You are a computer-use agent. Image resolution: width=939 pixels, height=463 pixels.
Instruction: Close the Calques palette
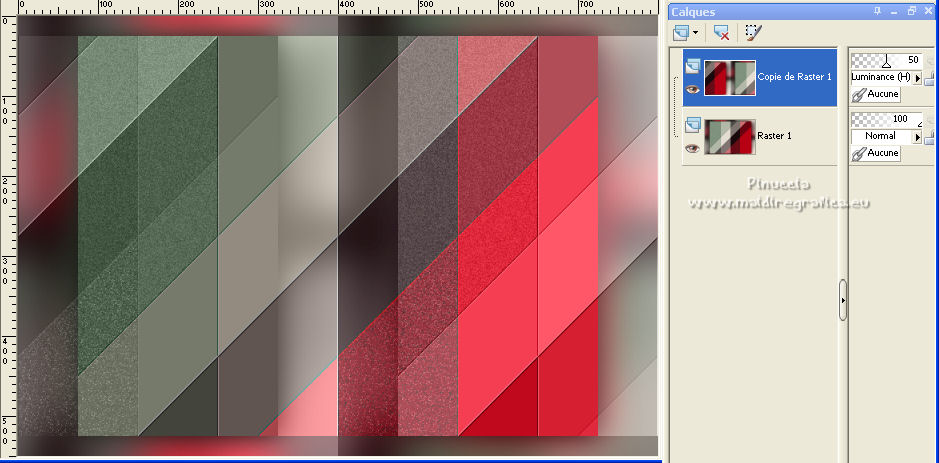click(x=928, y=11)
